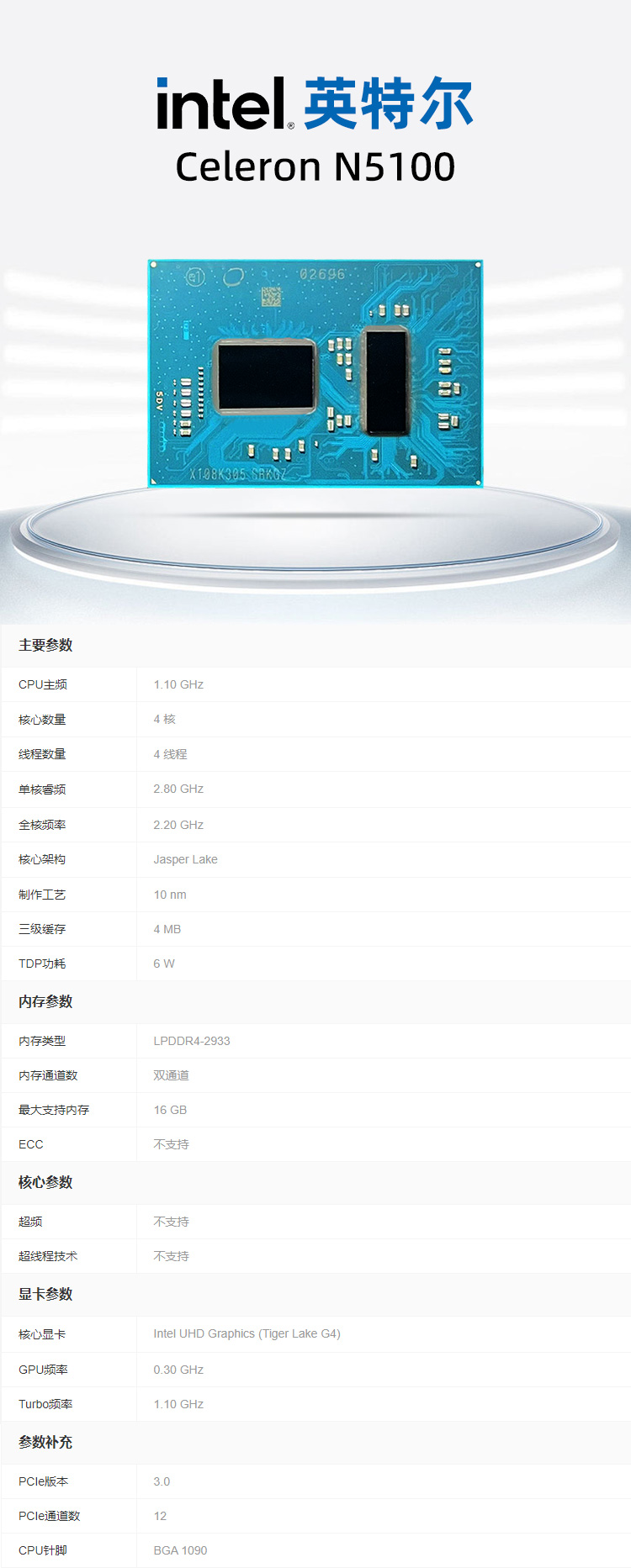Select the 核心参数 section header
Image resolution: width=631 pixels, height=1568 pixels.
pos(45,1182)
